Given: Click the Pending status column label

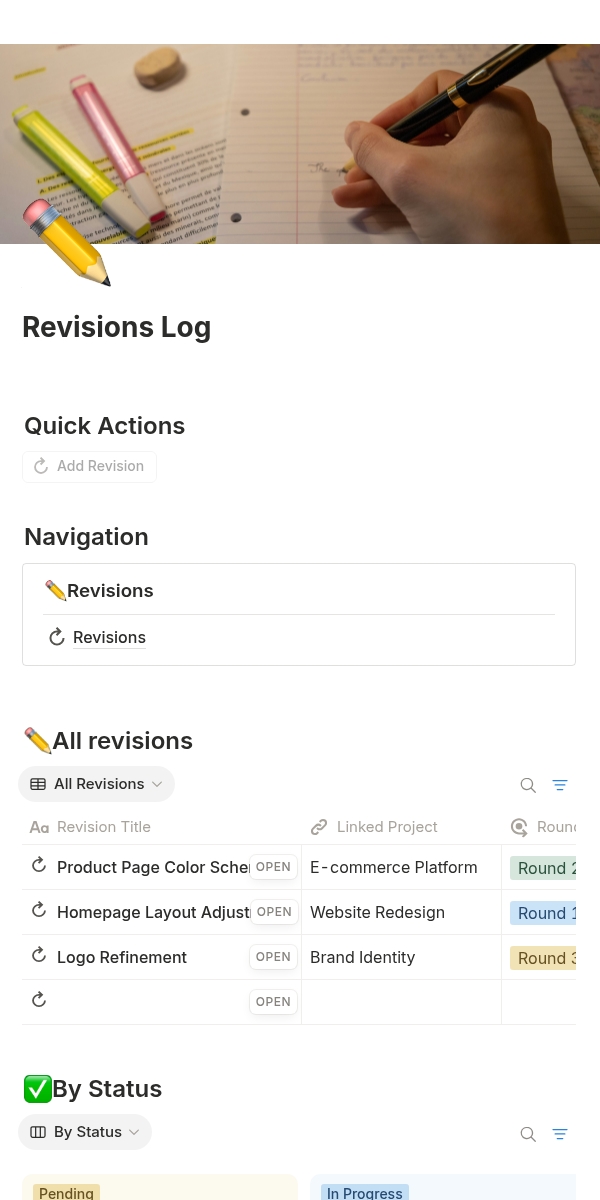Looking at the screenshot, I should pos(66,1192).
